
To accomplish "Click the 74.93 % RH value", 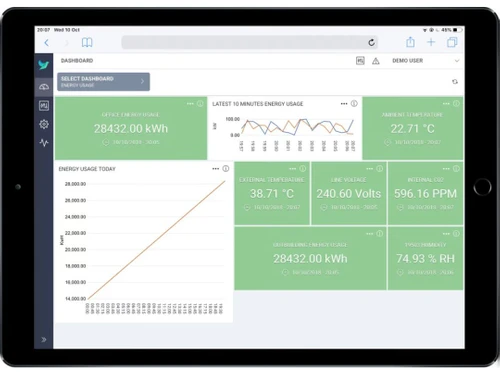I will [425, 259].
